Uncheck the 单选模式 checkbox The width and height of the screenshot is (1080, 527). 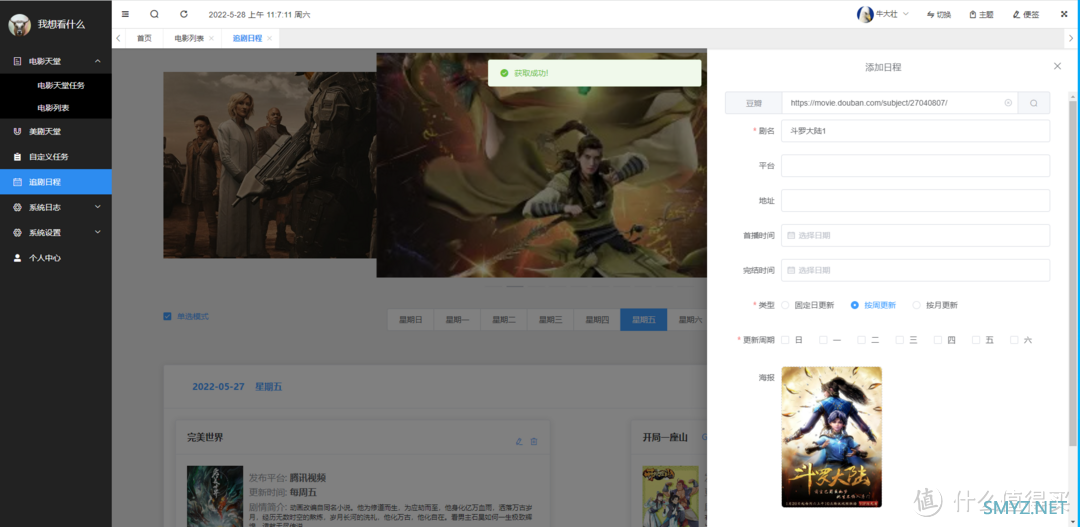click(x=167, y=316)
